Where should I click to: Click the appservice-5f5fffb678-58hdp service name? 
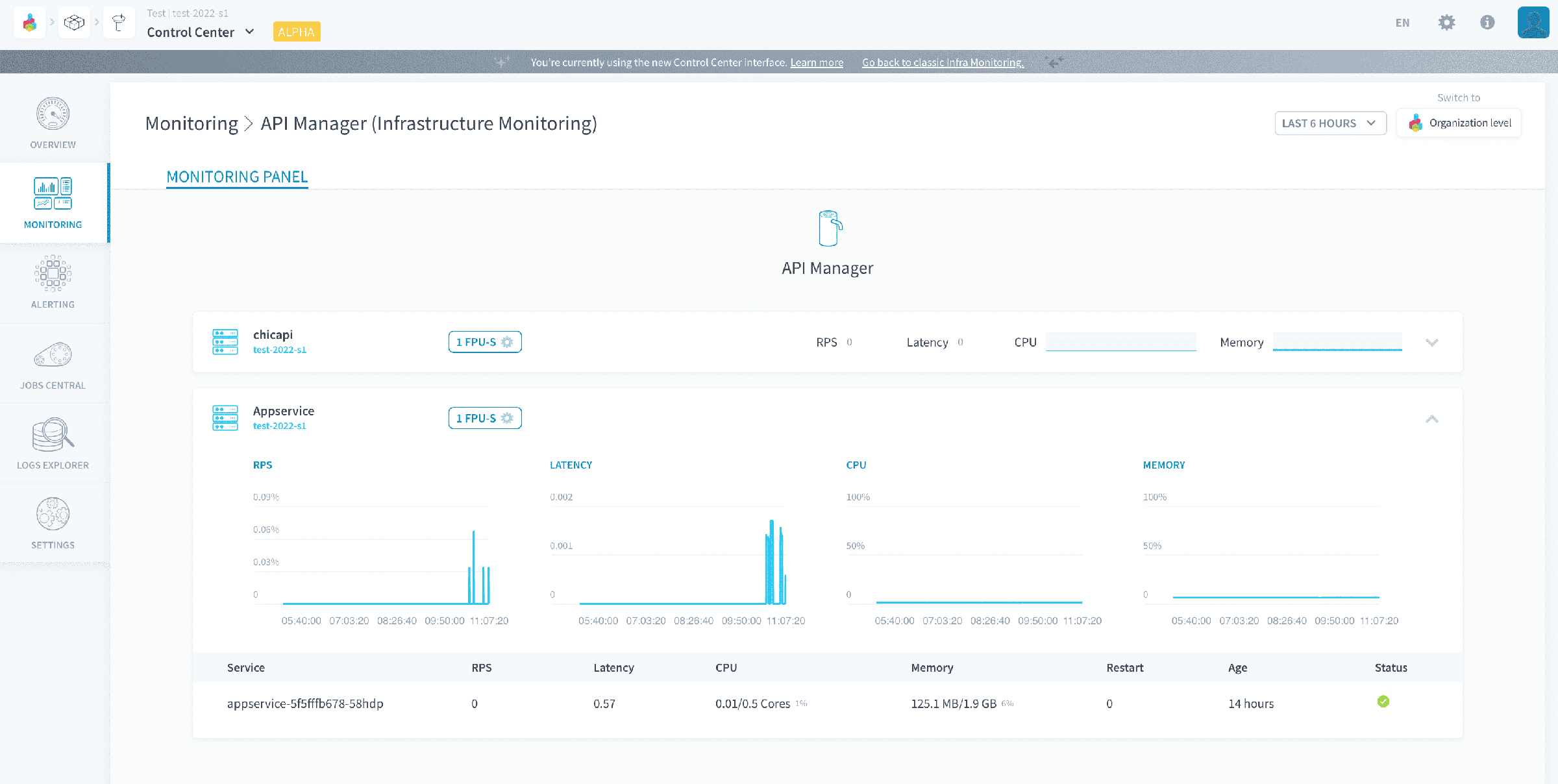[x=305, y=704]
